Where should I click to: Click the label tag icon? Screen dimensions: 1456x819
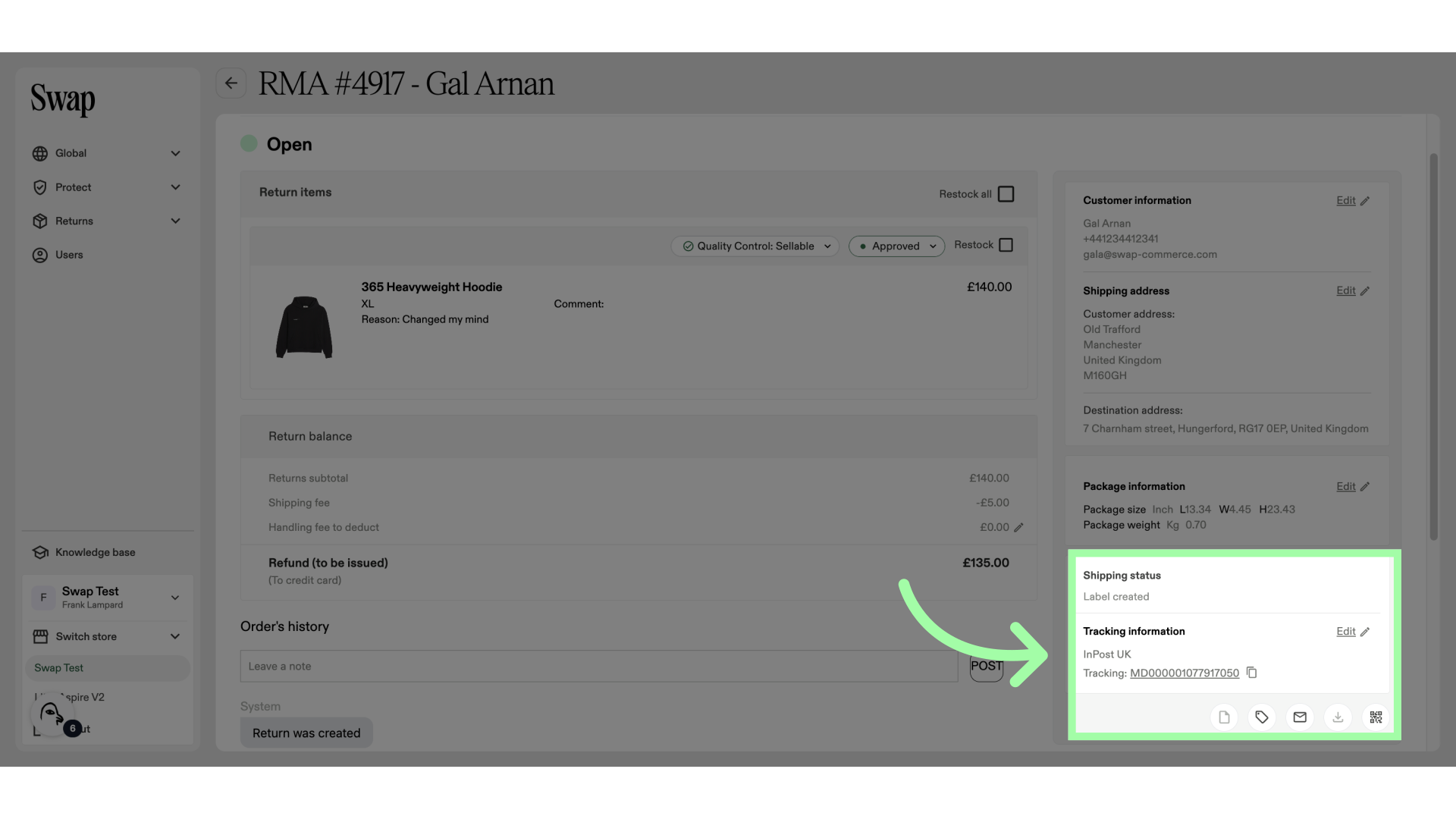[1262, 717]
